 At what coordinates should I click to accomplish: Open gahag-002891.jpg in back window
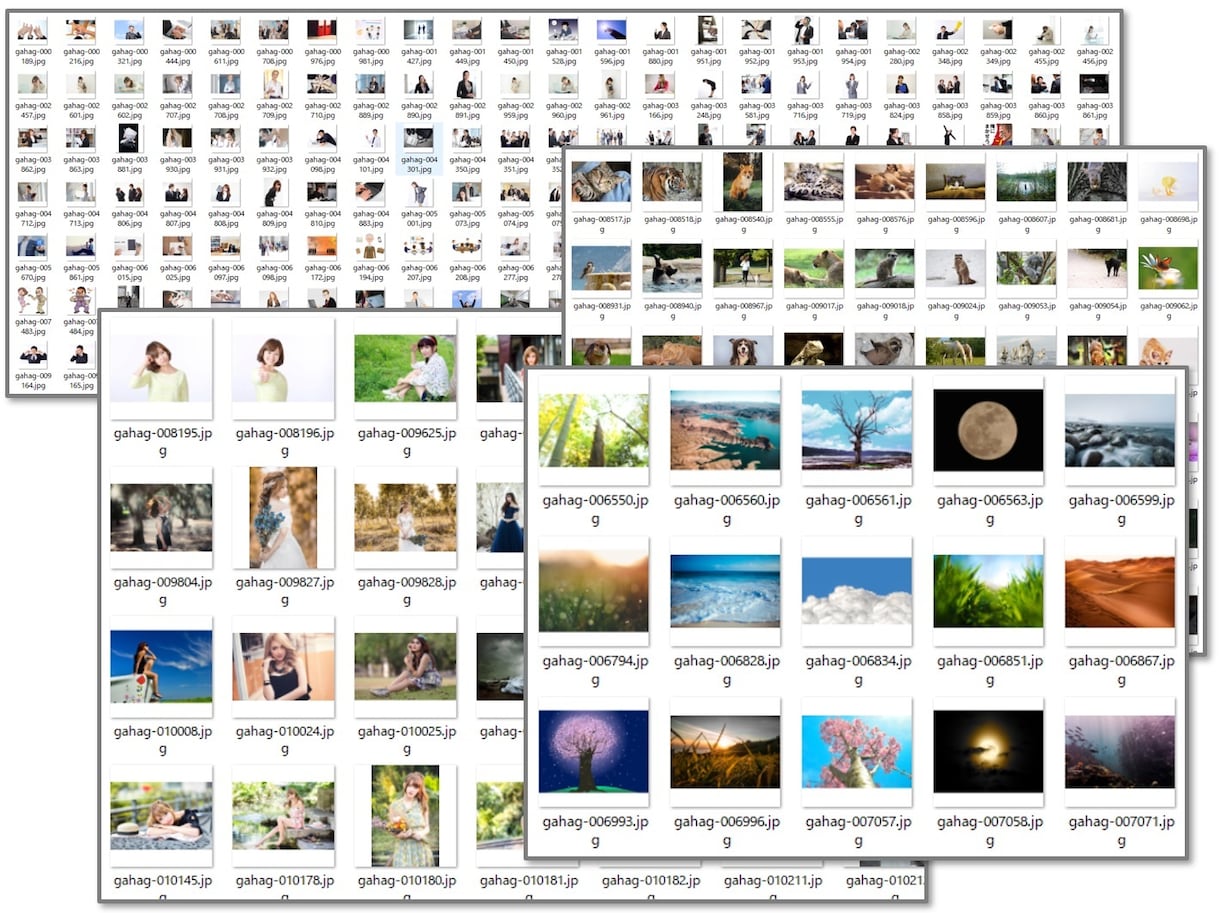pyautogui.click(x=467, y=95)
